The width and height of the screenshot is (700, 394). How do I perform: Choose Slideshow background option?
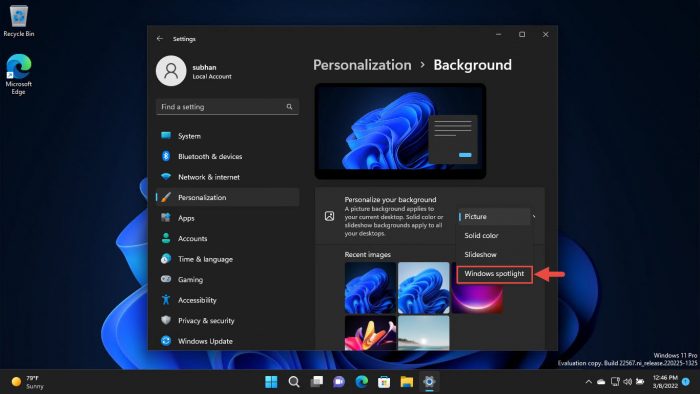[494, 254]
